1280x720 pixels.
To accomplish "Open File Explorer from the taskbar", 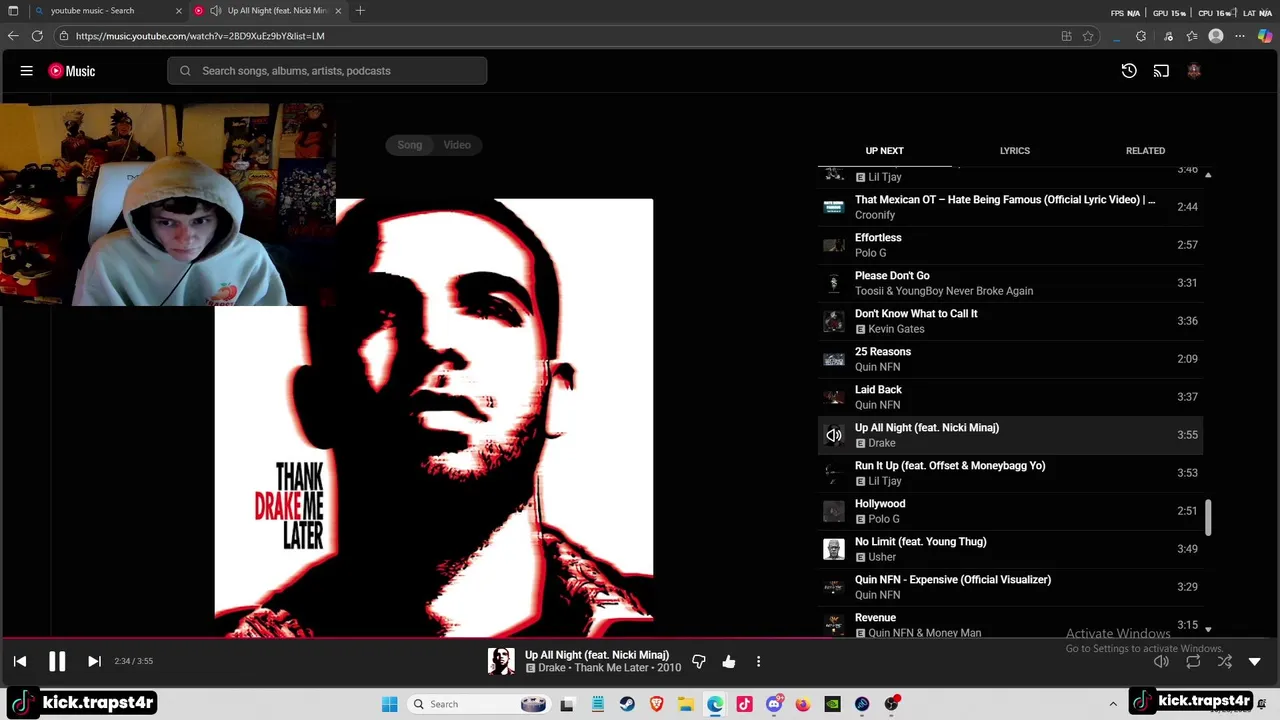I will coord(686,704).
